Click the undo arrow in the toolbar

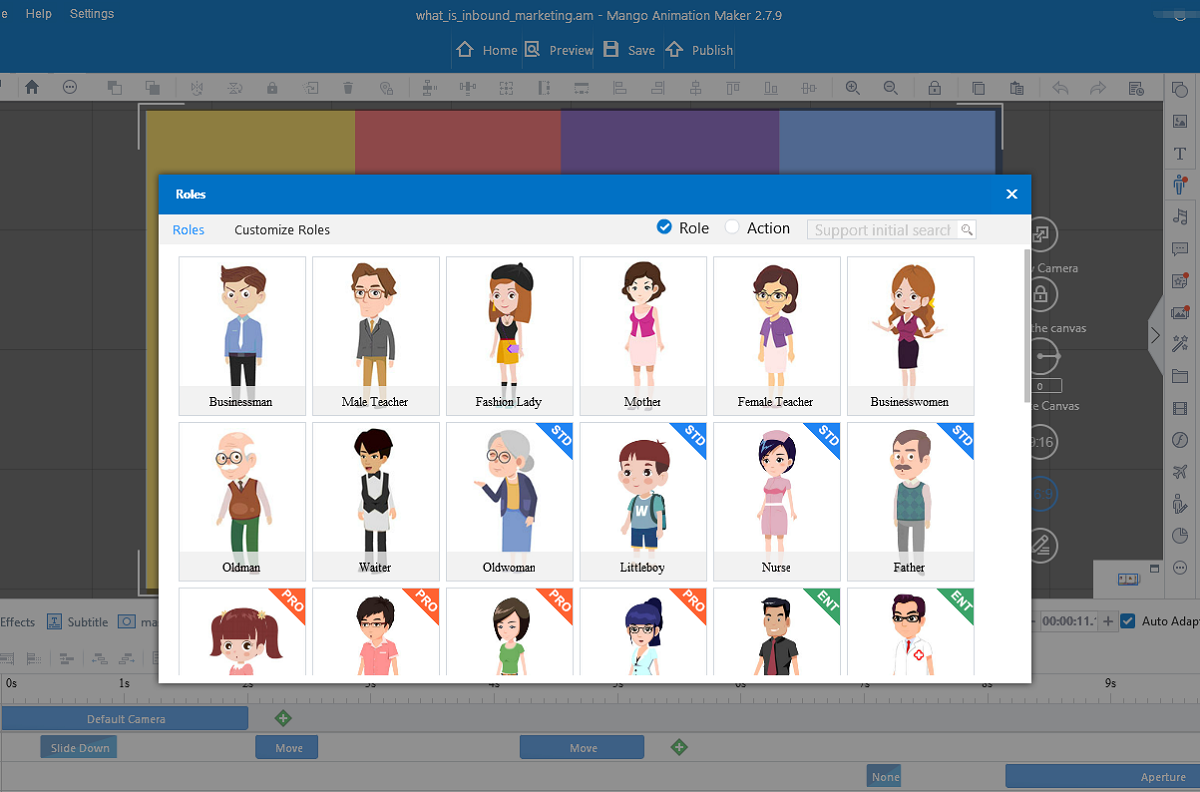(x=1060, y=87)
